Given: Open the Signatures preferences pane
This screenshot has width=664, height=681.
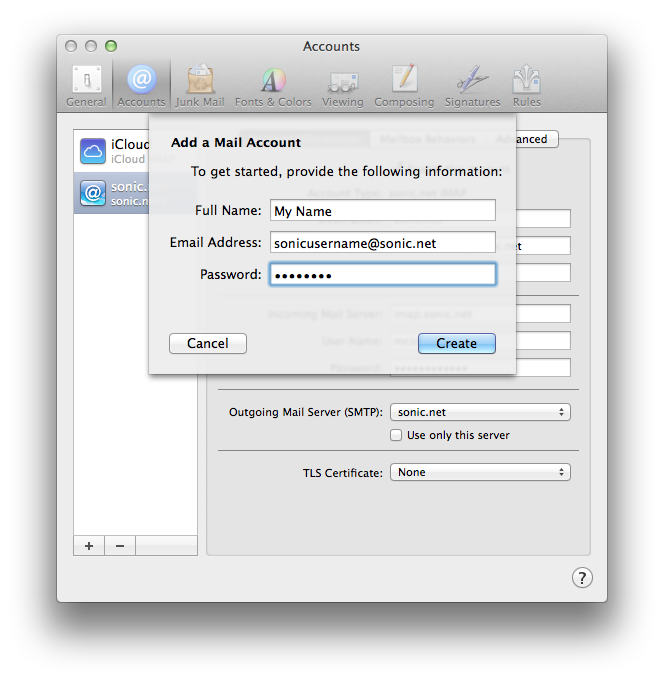Looking at the screenshot, I should 472,86.
